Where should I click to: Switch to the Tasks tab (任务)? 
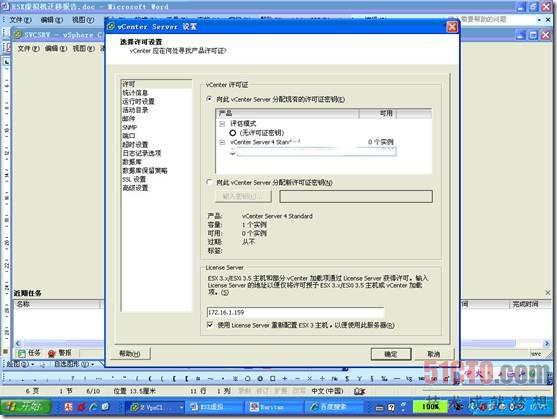click(29, 353)
